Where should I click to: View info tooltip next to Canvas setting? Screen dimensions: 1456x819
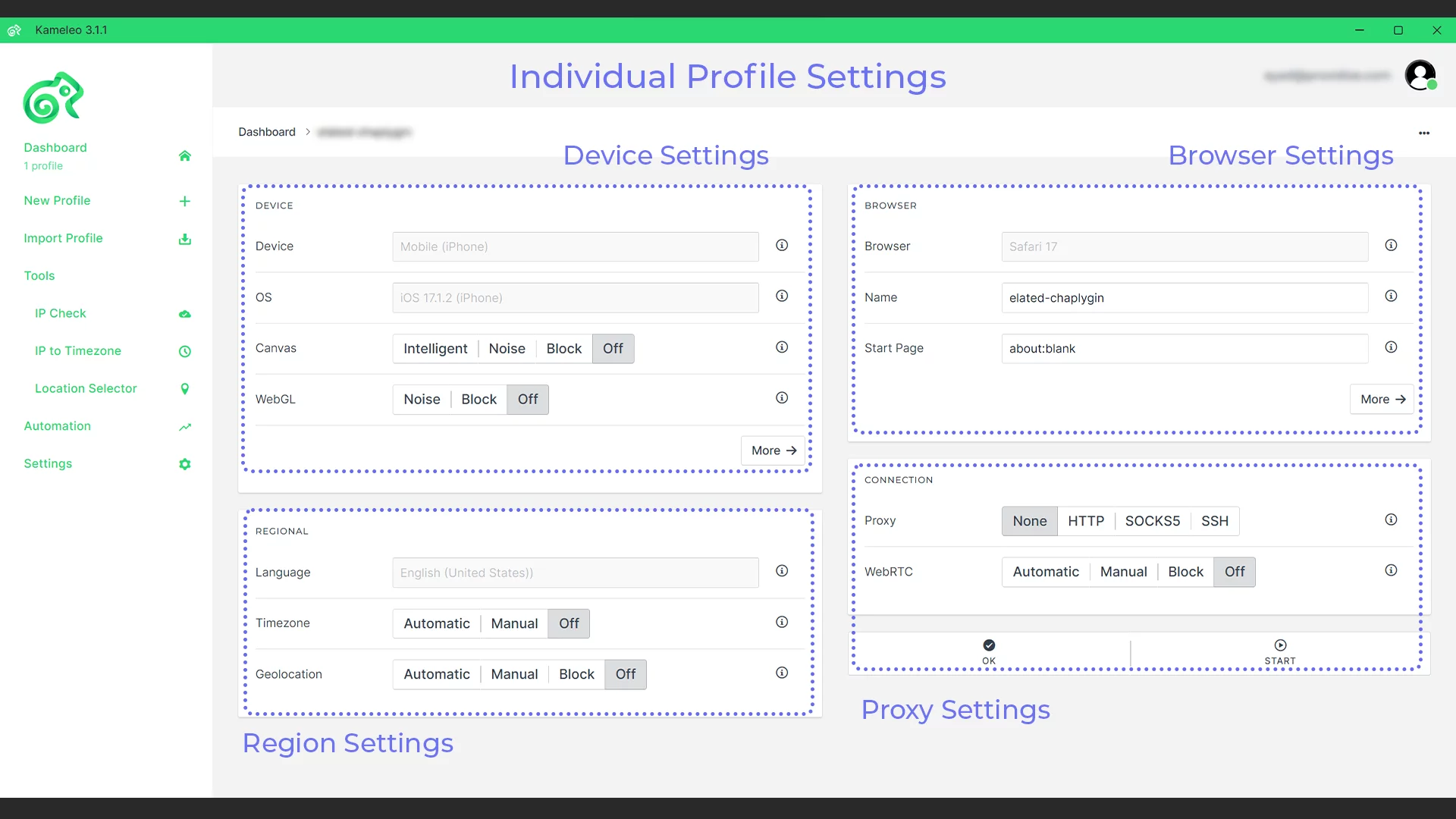(782, 347)
